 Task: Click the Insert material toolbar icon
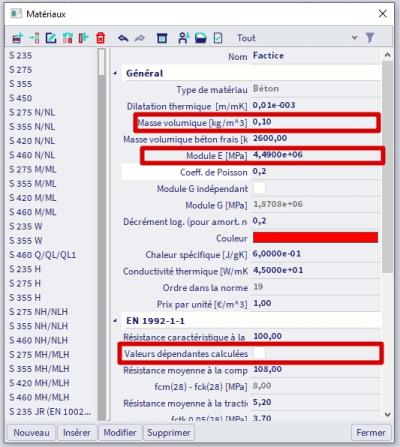click(x=34, y=38)
